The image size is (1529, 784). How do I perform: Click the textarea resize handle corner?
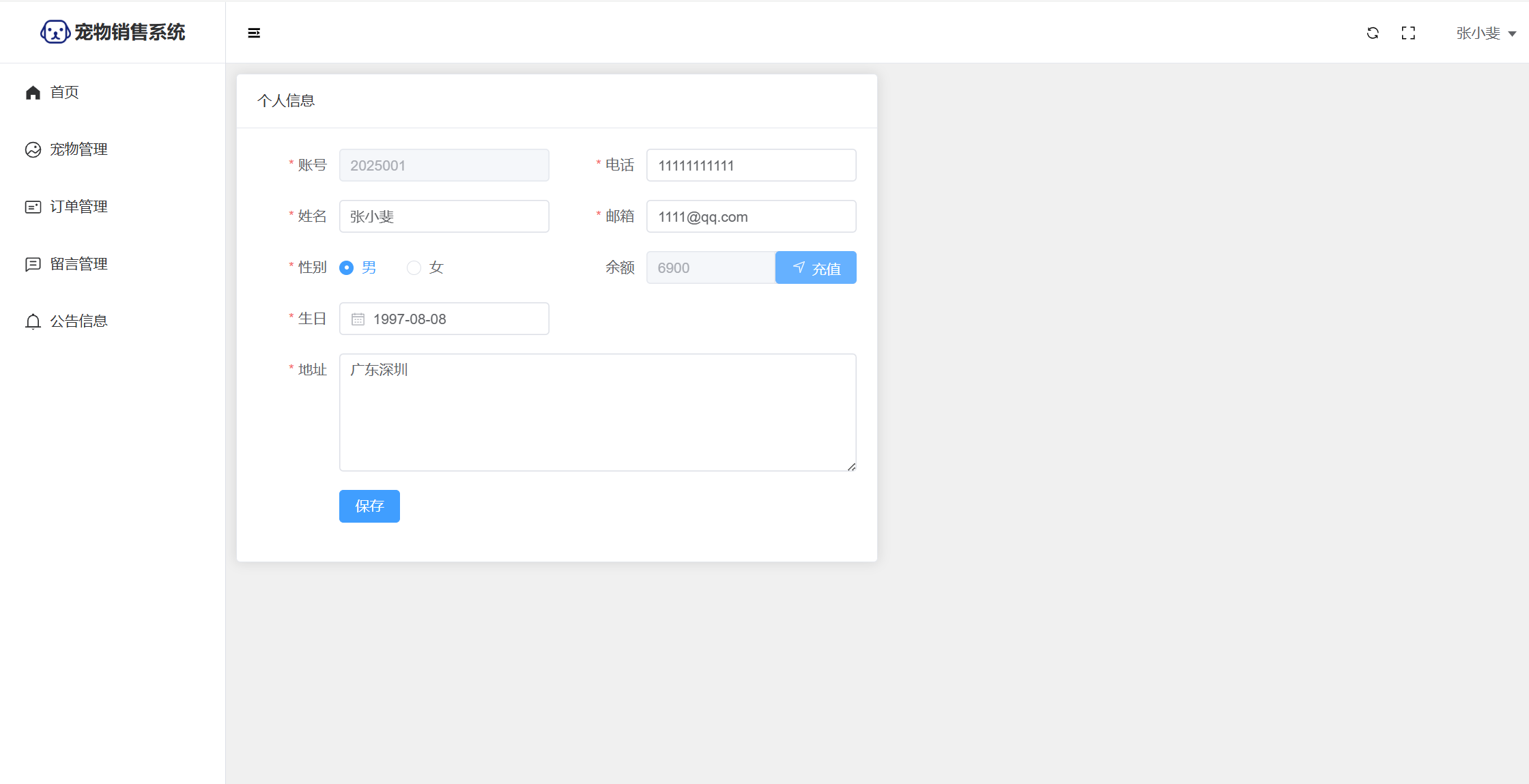[852, 467]
